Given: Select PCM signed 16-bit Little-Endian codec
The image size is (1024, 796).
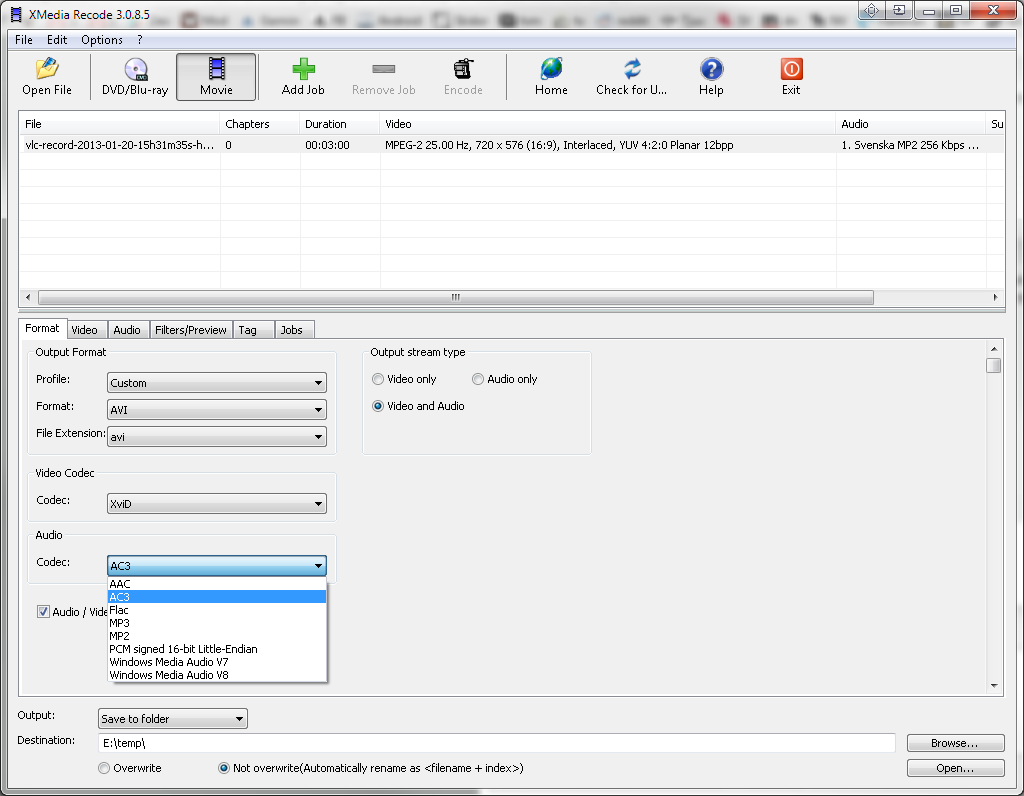Looking at the screenshot, I should point(217,649).
